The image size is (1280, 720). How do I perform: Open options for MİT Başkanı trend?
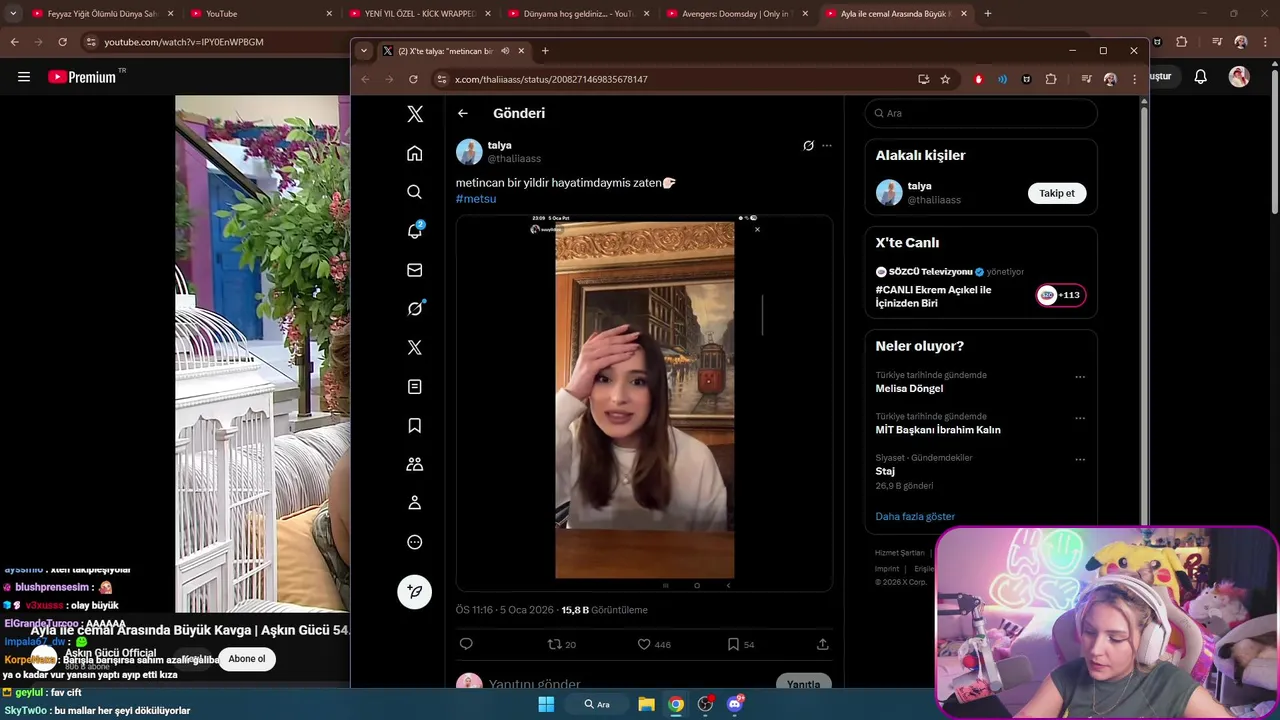tap(1080, 419)
